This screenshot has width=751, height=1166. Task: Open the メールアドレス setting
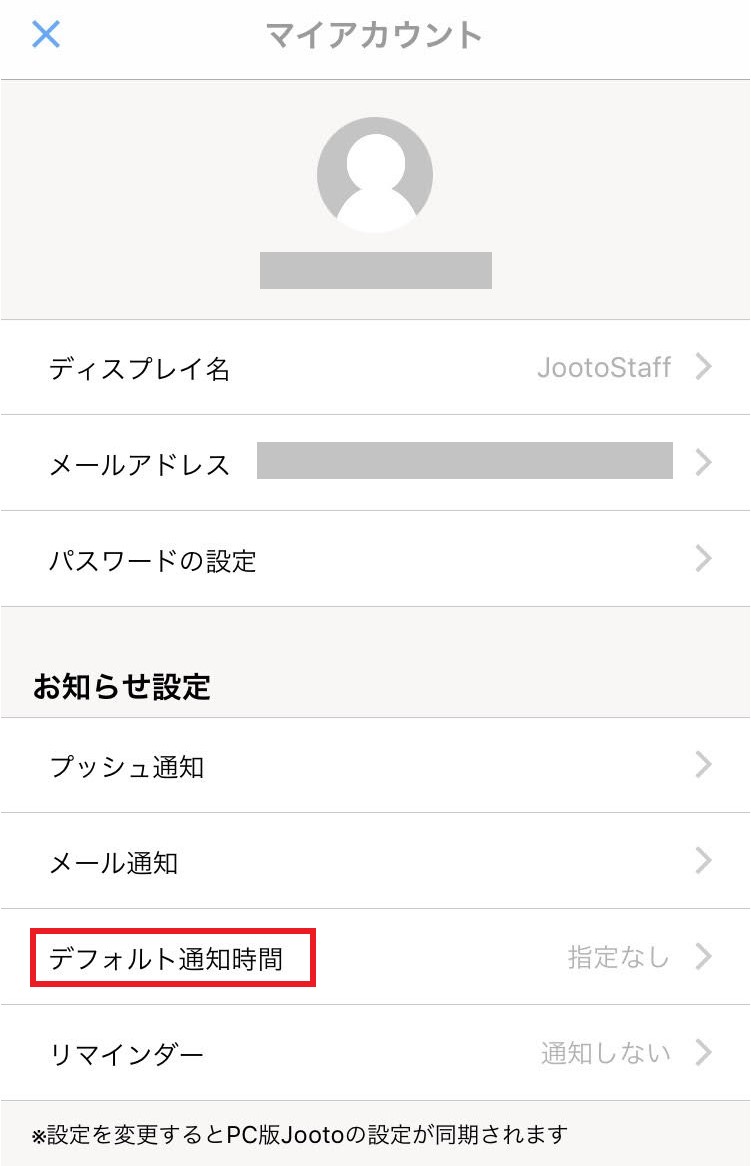pyautogui.click(x=140, y=464)
